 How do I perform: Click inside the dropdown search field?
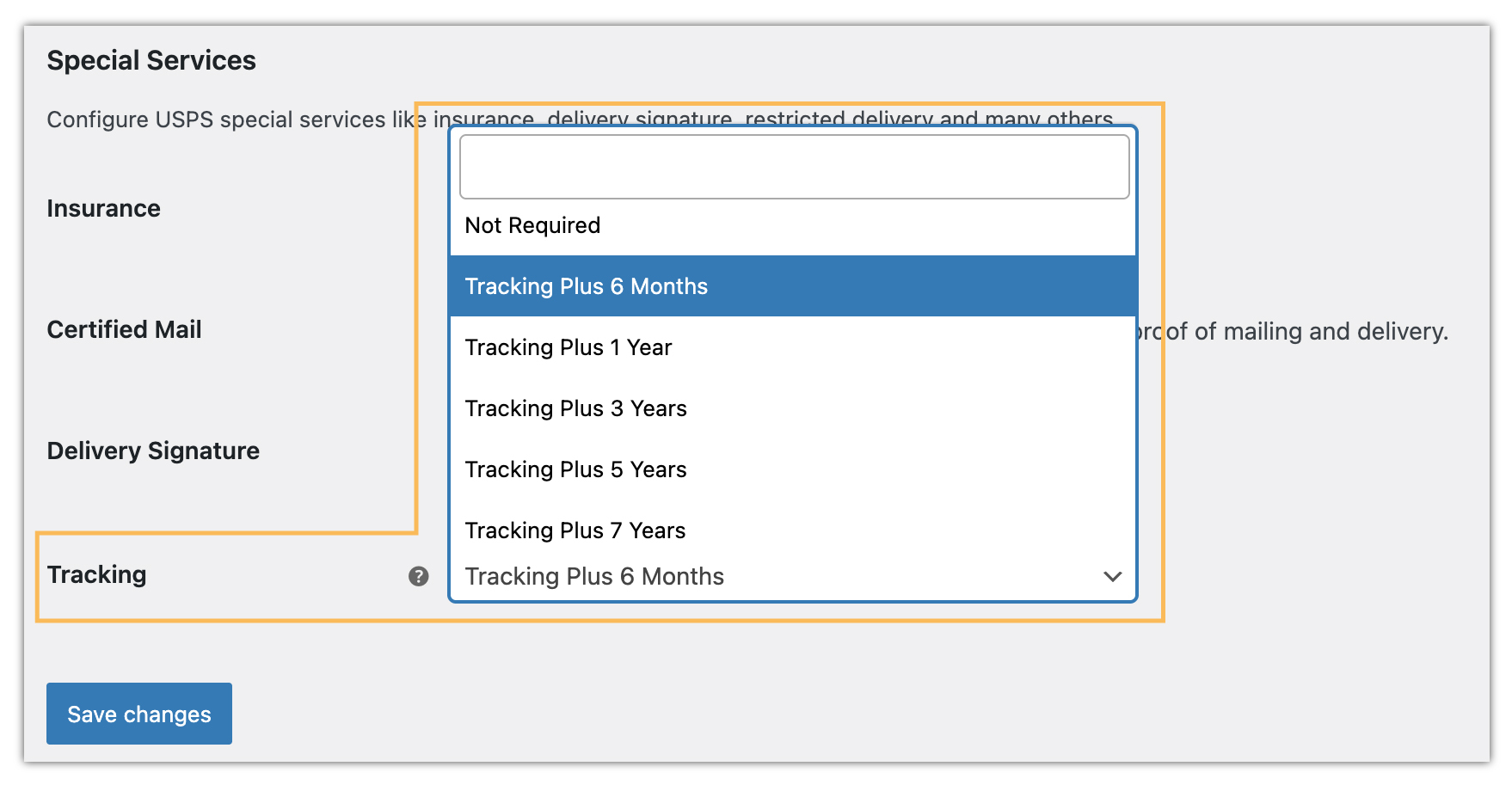[792, 166]
